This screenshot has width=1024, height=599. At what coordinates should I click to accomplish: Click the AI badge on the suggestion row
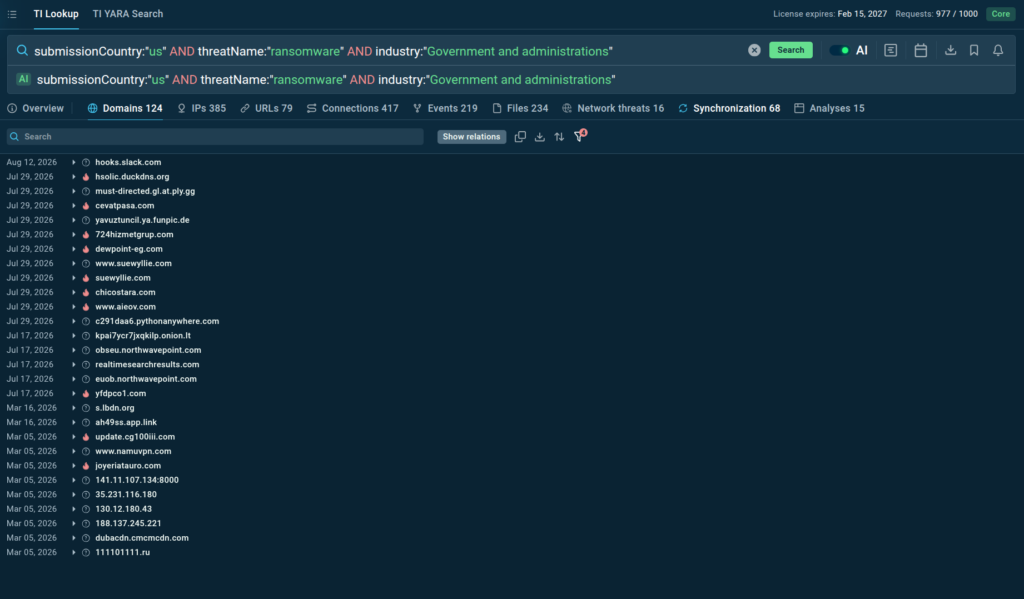tap(24, 79)
